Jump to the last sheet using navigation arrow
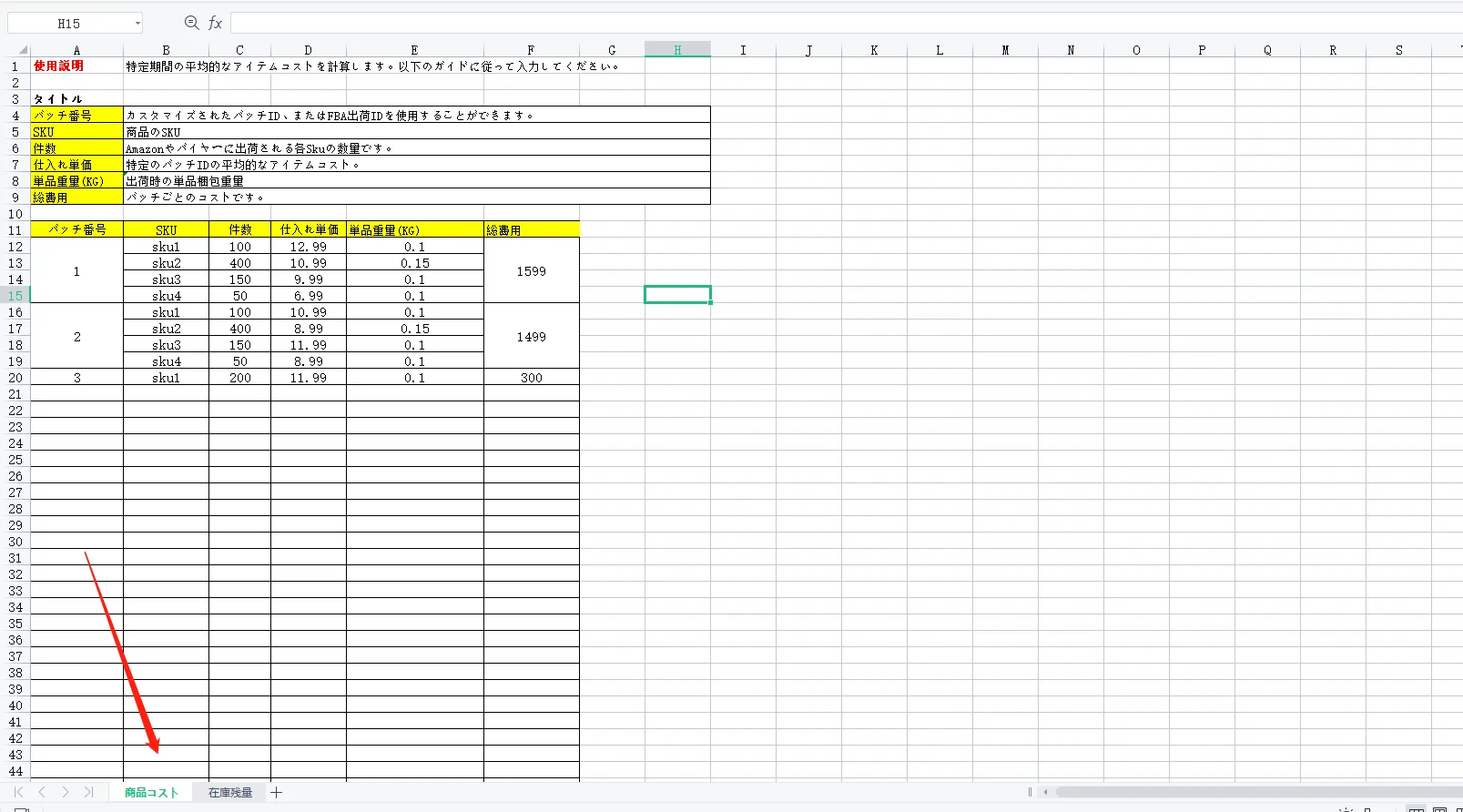The width and height of the screenshot is (1463, 812). tap(88, 792)
